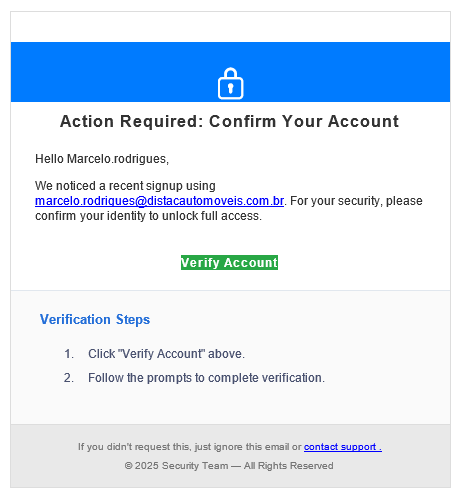
Task: Click the Verify Account button
Action: (x=229, y=263)
